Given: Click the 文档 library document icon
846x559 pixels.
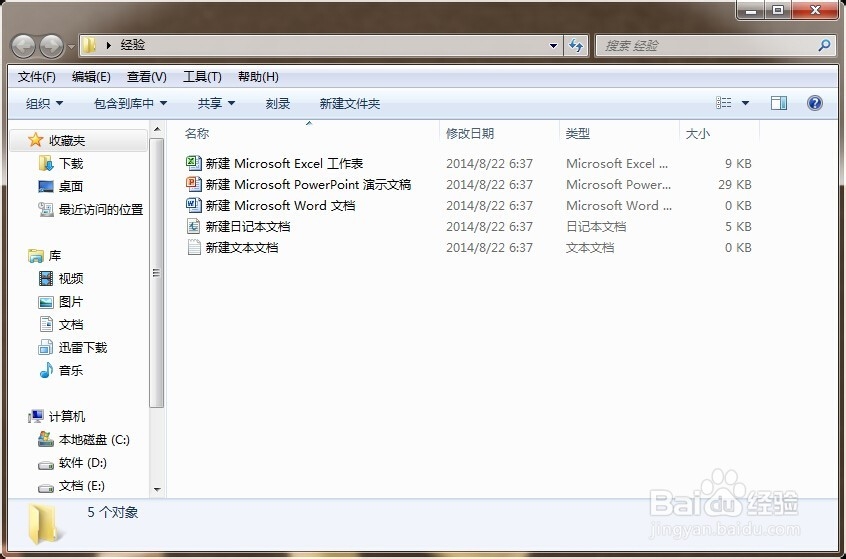Looking at the screenshot, I should 46,324.
